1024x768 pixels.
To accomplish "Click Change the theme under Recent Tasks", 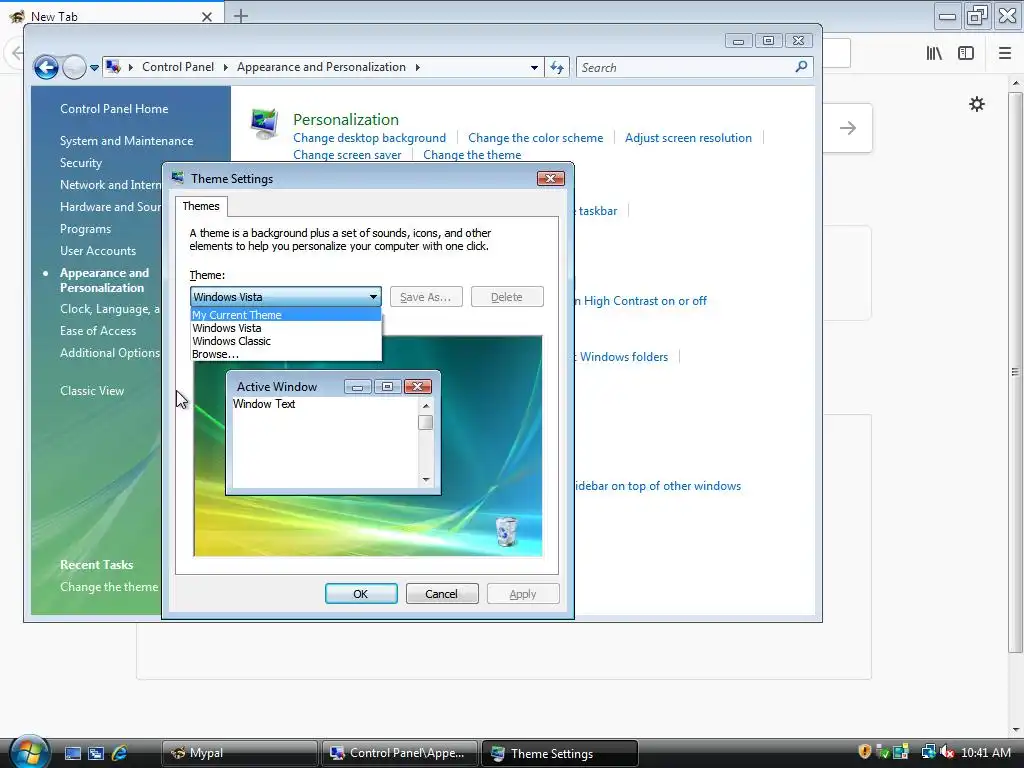I will click(x=109, y=587).
